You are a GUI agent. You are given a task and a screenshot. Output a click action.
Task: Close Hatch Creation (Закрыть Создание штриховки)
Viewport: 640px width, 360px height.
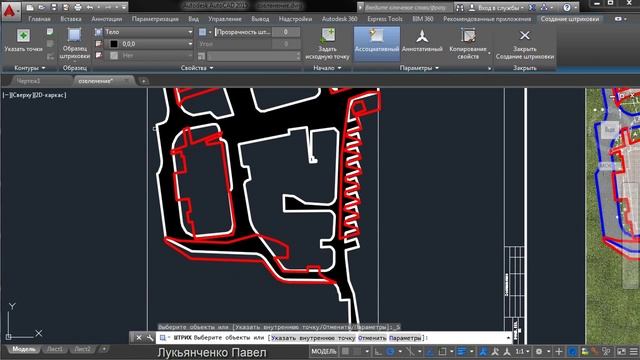click(524, 44)
